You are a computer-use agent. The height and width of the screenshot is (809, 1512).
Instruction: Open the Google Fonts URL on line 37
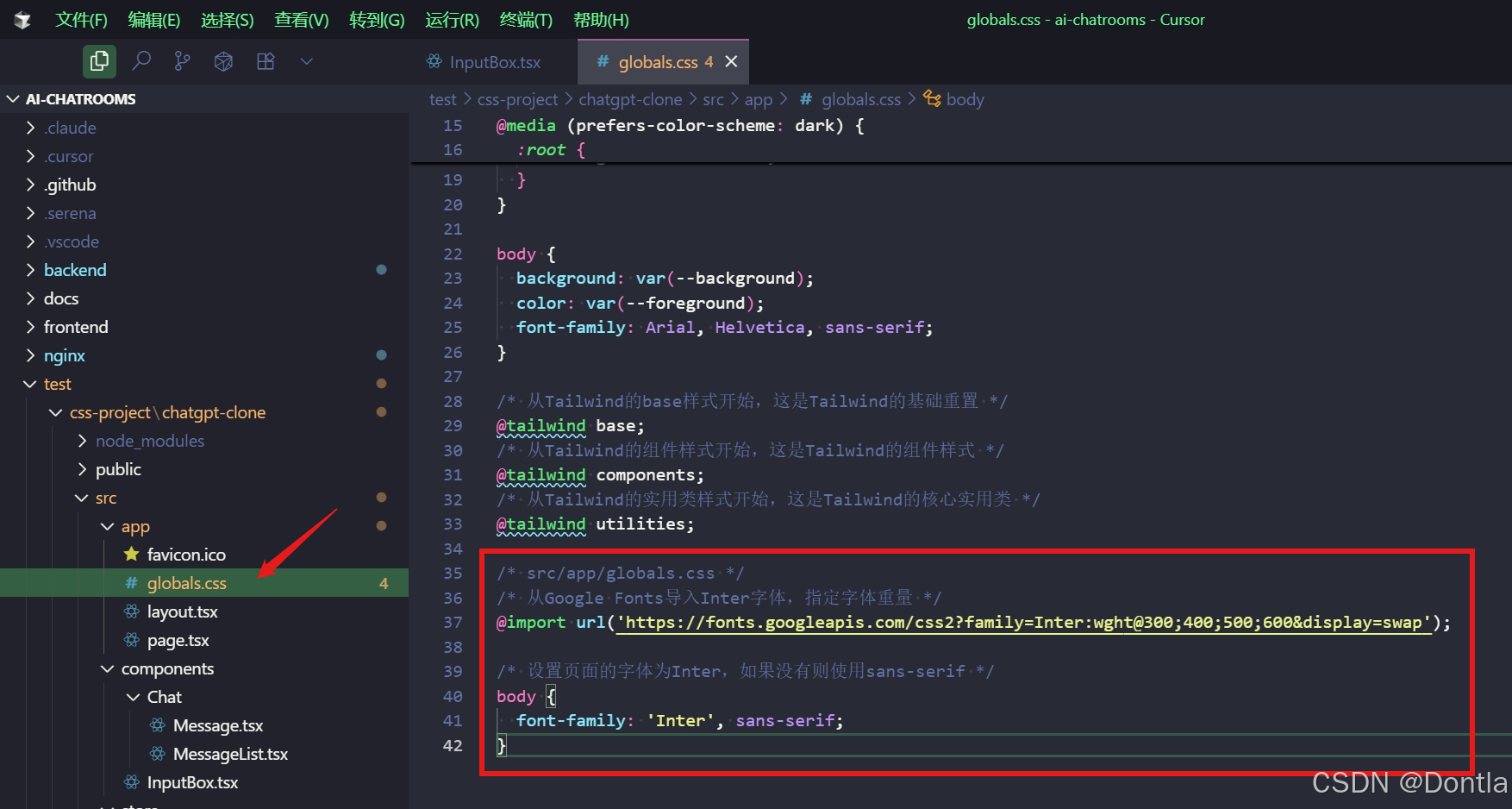tap(1022, 623)
